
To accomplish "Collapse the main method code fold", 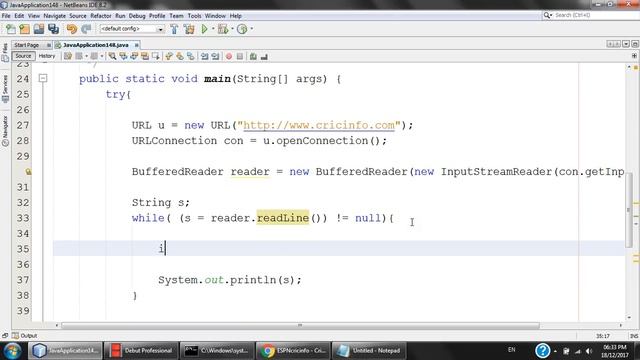I will tap(43, 78).
